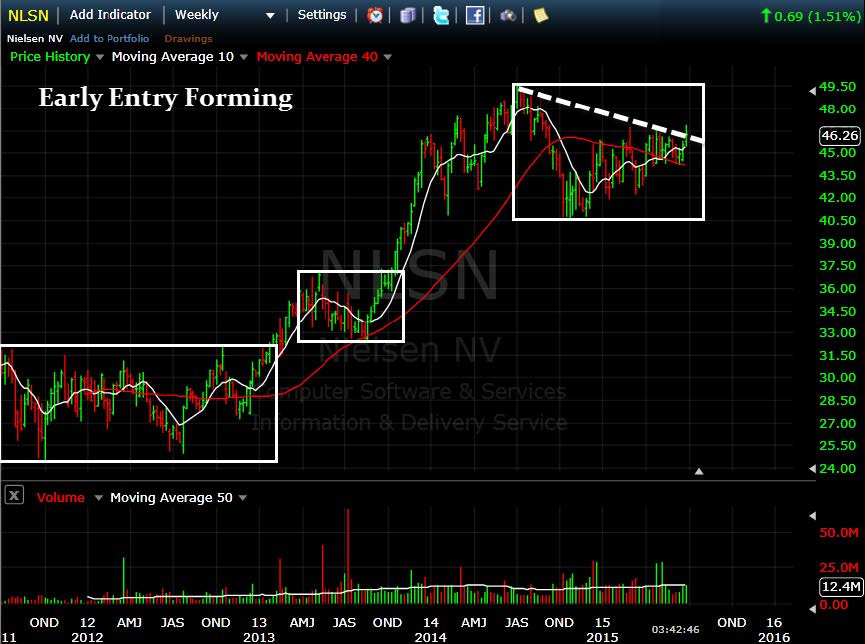Click the triangle beside volume 0.00
This screenshot has width=865, height=644.
click(812, 608)
